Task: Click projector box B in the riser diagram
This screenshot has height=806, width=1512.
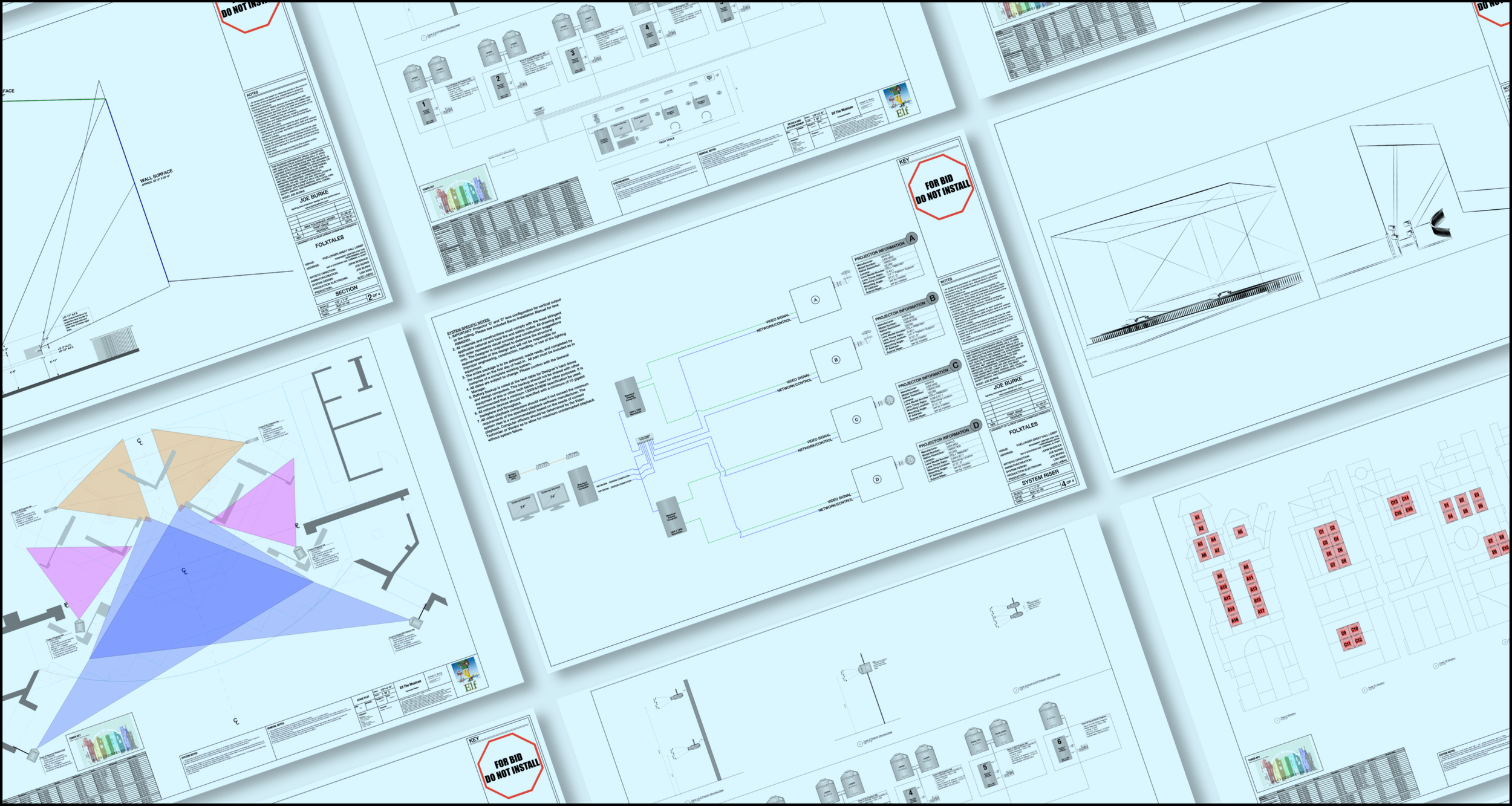Action: click(x=836, y=360)
